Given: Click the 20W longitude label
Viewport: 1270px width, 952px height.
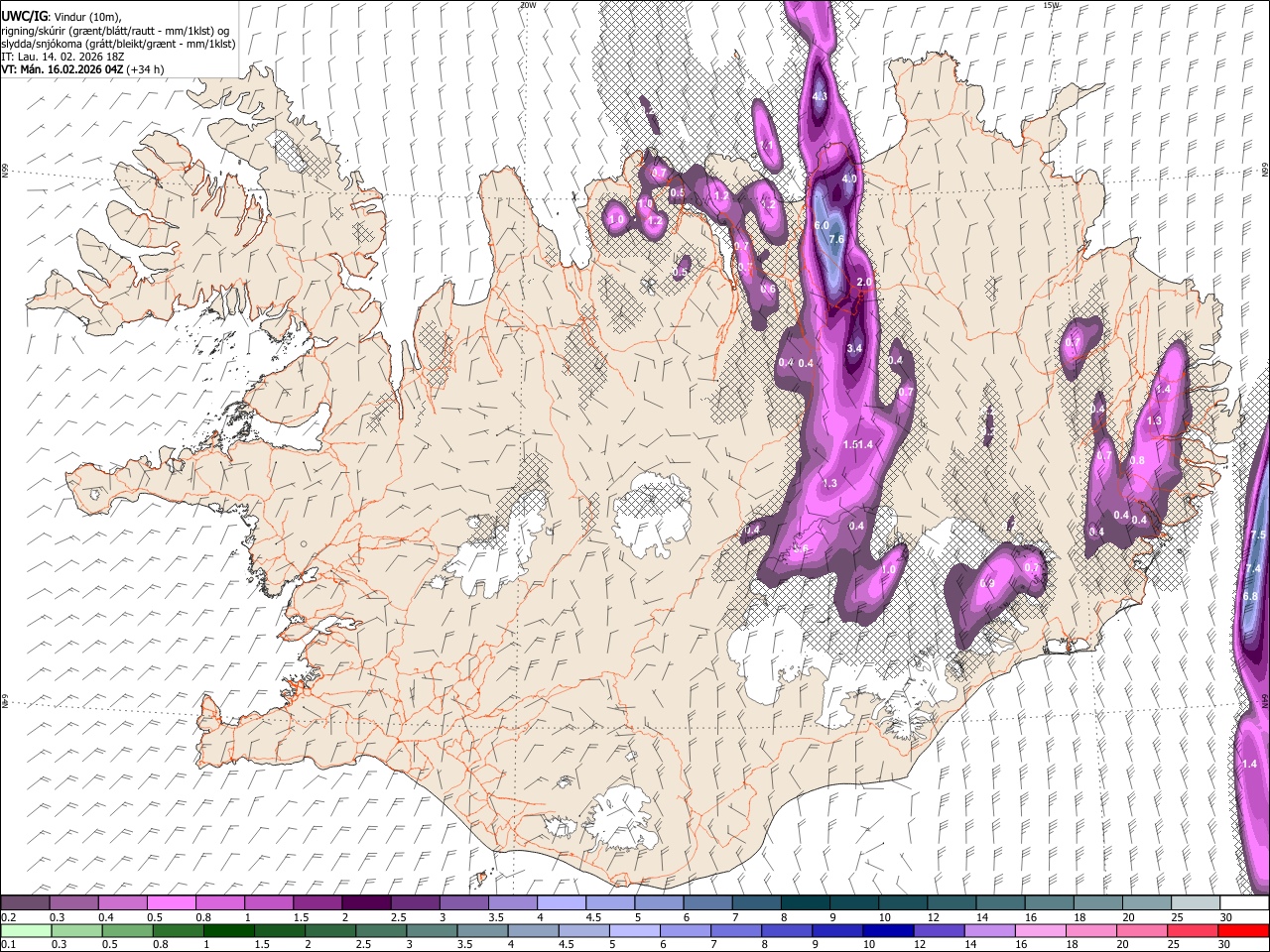Looking at the screenshot, I should 528,5.
